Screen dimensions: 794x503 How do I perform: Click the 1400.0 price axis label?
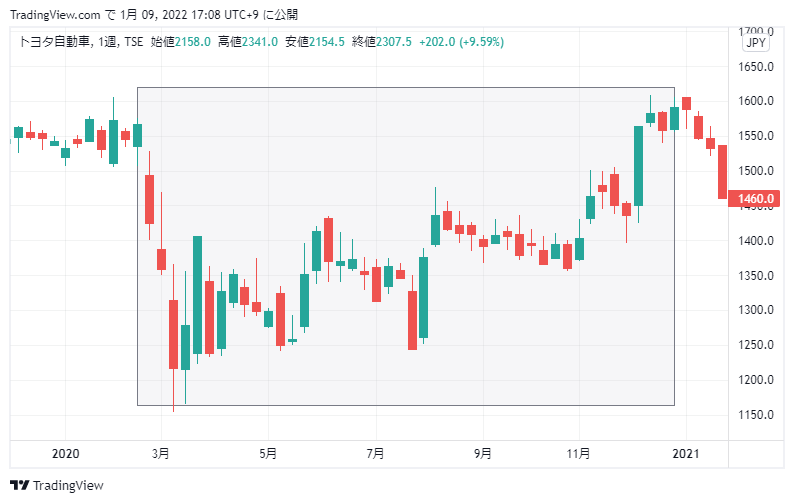click(756, 241)
